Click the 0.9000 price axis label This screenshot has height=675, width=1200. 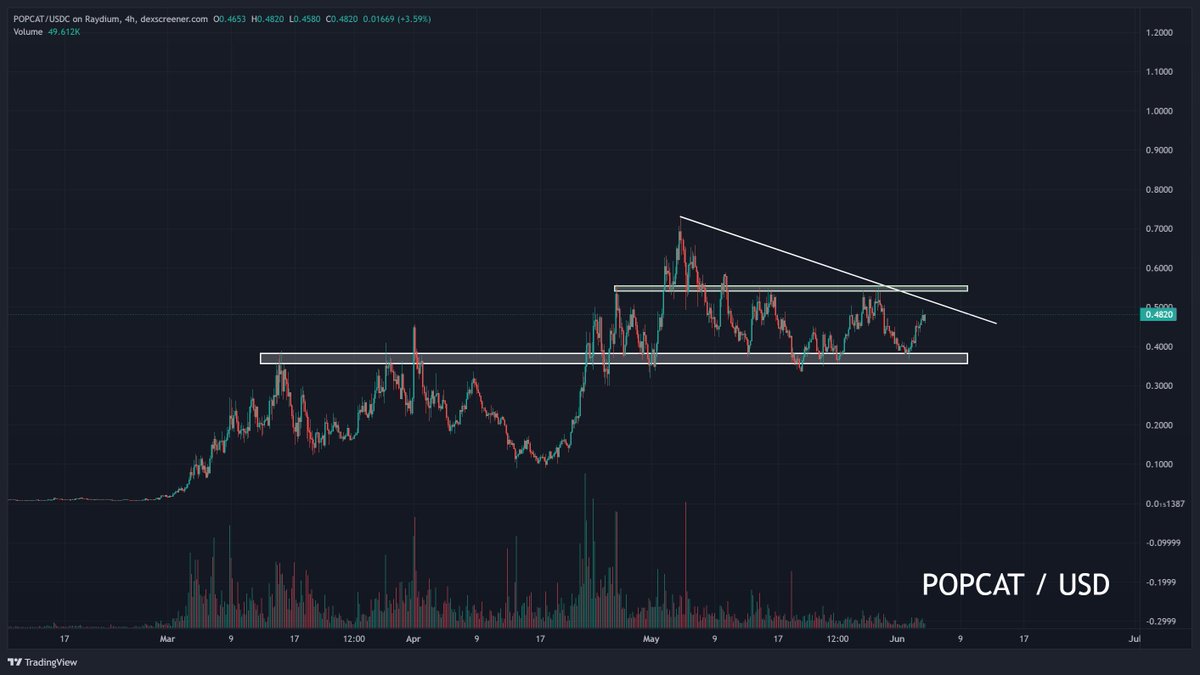tap(1158, 150)
